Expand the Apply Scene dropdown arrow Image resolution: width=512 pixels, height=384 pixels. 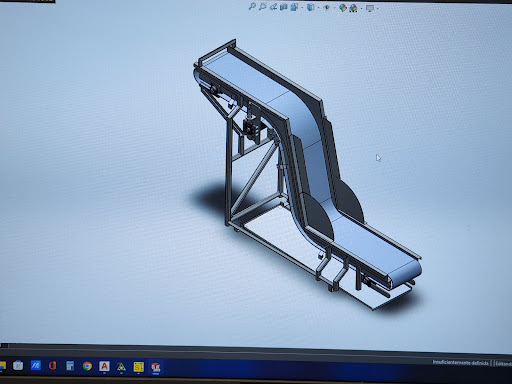361,8
